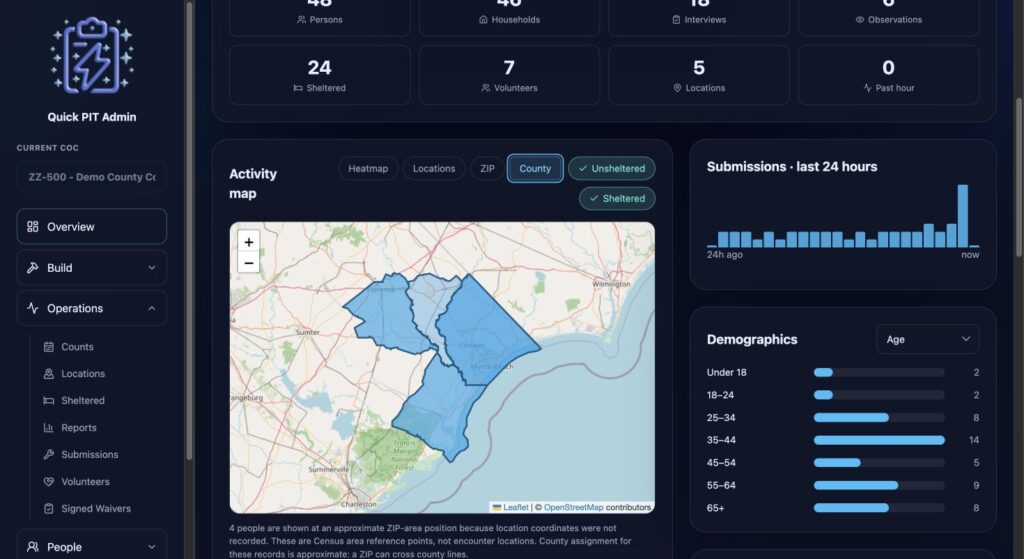
Task: Open the Age demographics dropdown
Action: 927,339
